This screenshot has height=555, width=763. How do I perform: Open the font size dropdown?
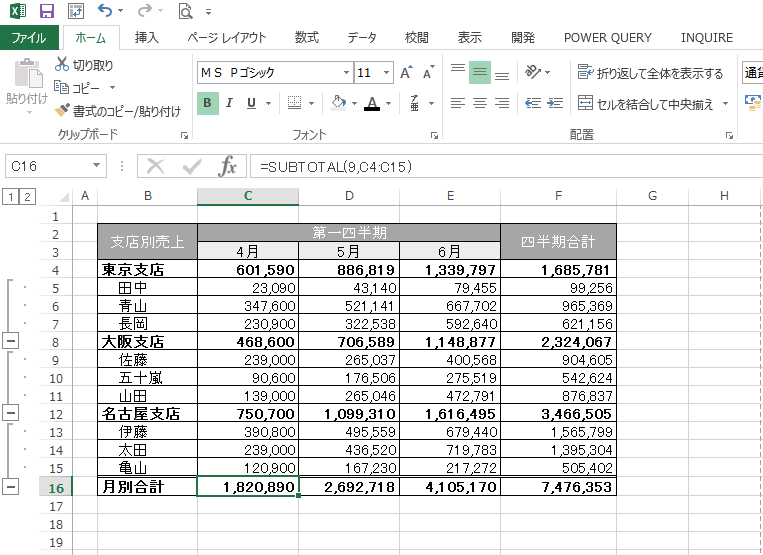386,73
